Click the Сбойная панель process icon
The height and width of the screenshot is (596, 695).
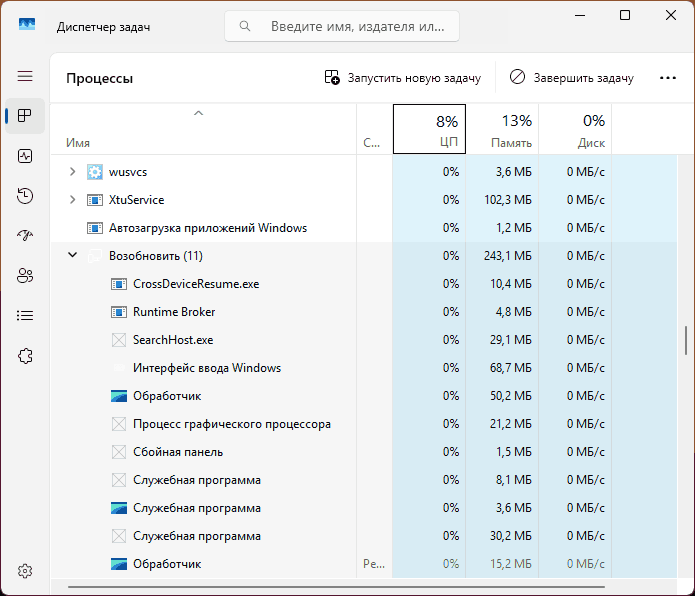click(119, 452)
